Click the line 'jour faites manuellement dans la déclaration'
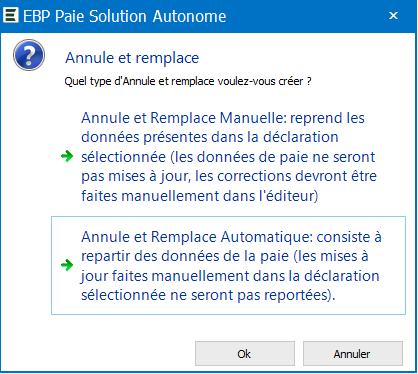Screen dimensions: 418x374 pos(230,276)
